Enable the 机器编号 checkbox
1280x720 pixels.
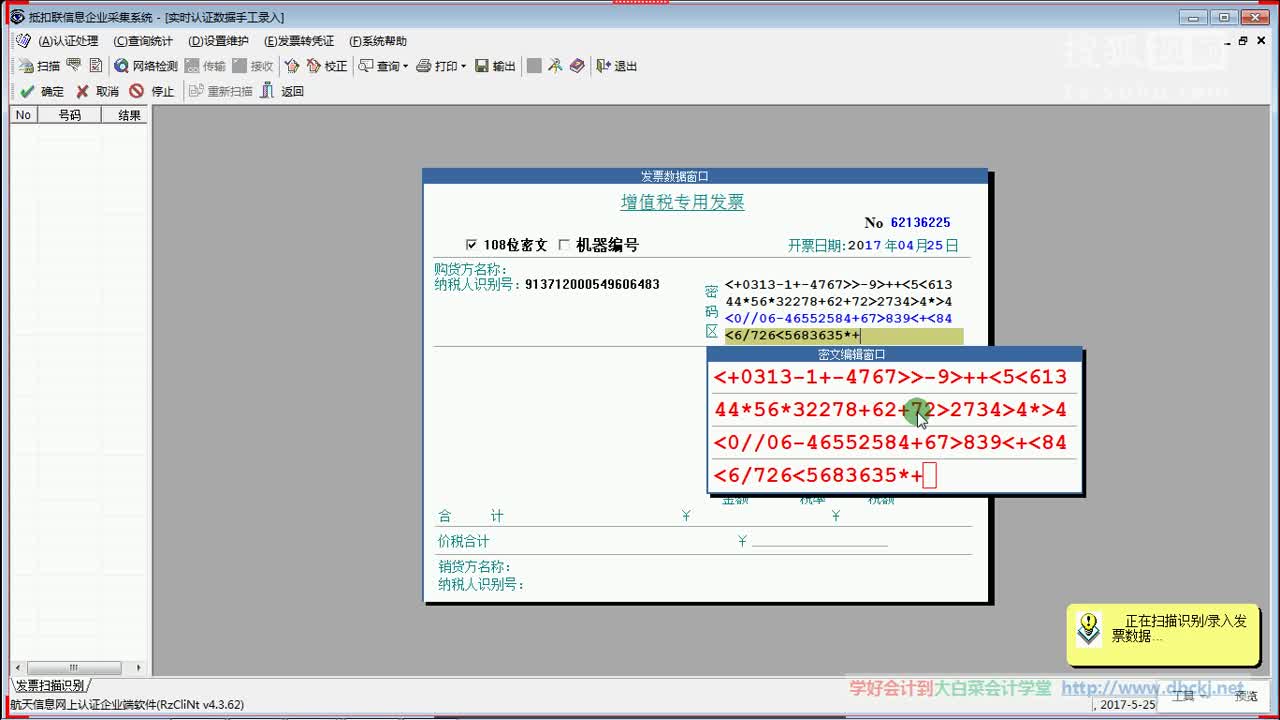[x=564, y=244]
